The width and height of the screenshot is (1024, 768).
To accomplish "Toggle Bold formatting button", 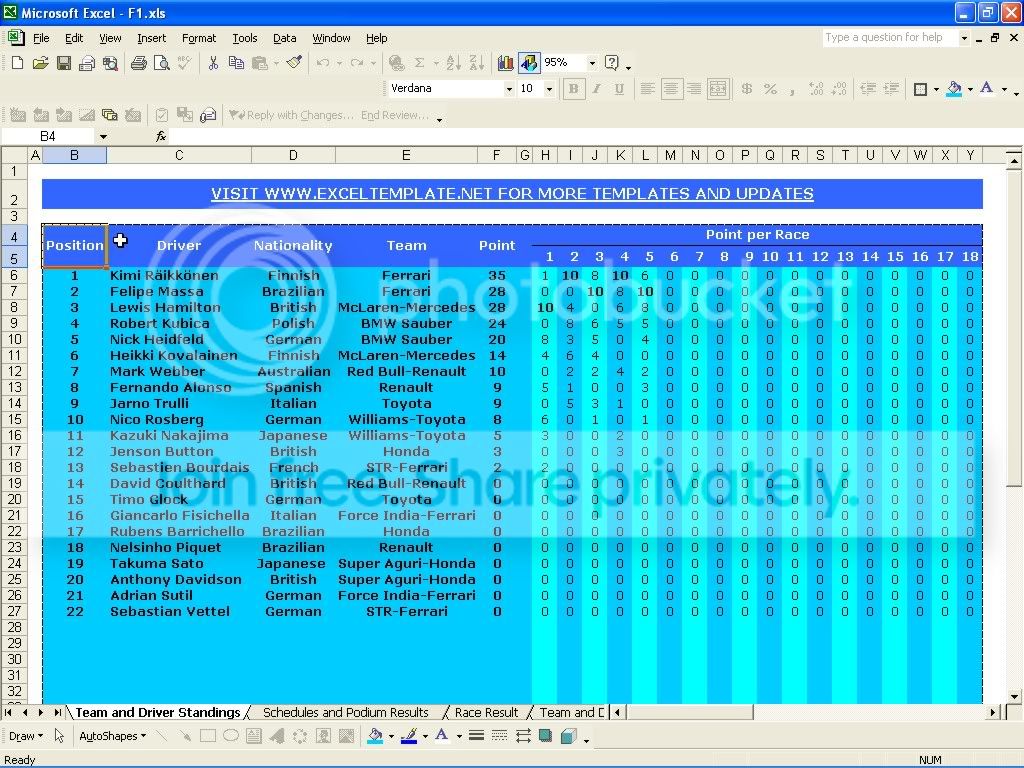I will click(x=573, y=89).
